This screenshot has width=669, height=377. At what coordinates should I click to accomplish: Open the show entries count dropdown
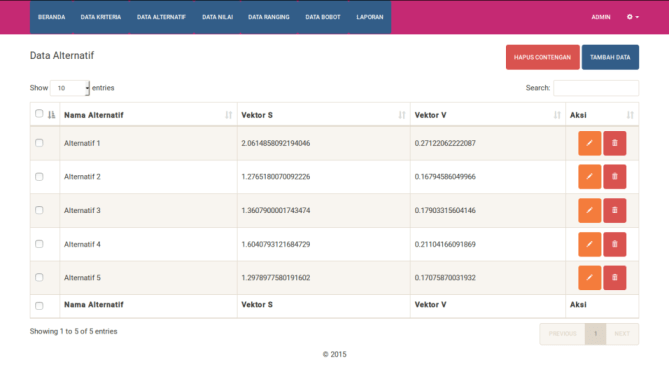(70, 88)
